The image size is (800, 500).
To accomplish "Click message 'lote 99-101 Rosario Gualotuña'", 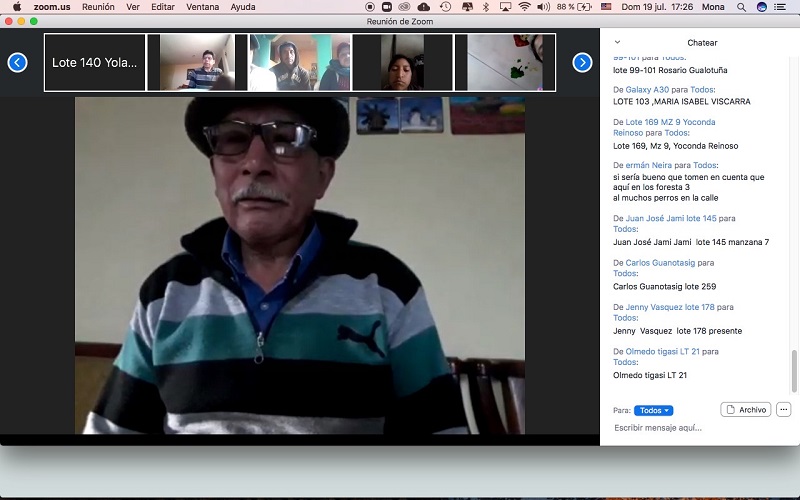I will coord(670,70).
